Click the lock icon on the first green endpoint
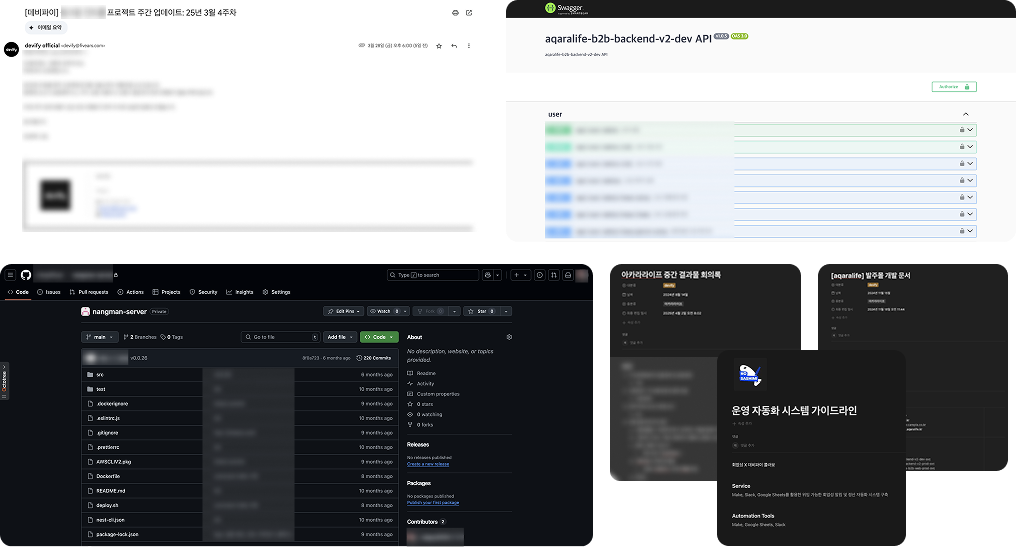The width and height of the screenshot is (1016, 547). coord(962,130)
